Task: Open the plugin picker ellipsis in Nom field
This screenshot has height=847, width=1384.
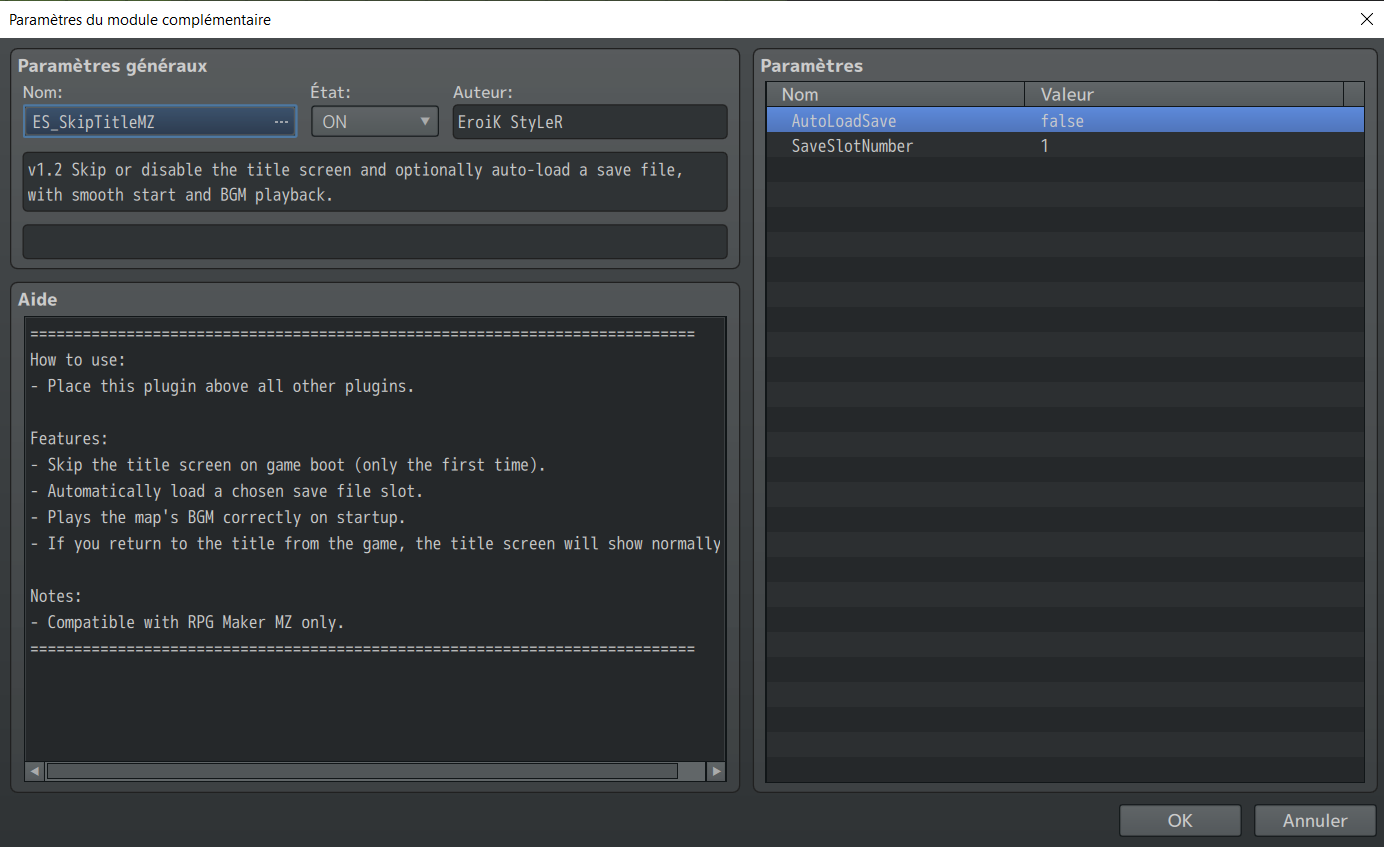Action: [x=281, y=122]
